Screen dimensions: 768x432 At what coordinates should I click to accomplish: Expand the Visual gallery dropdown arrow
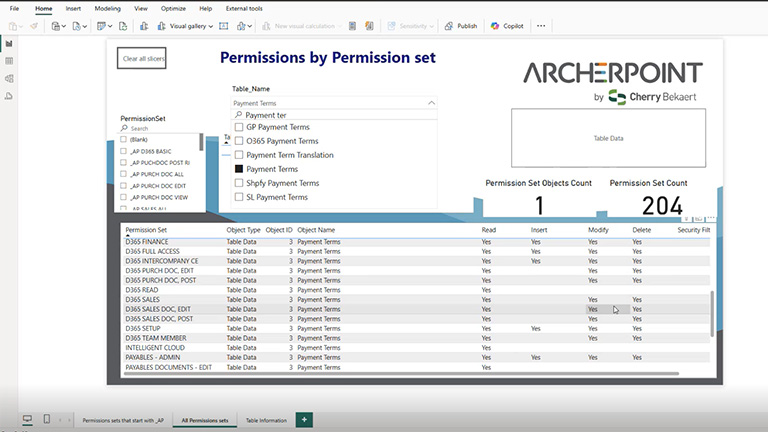(x=211, y=26)
